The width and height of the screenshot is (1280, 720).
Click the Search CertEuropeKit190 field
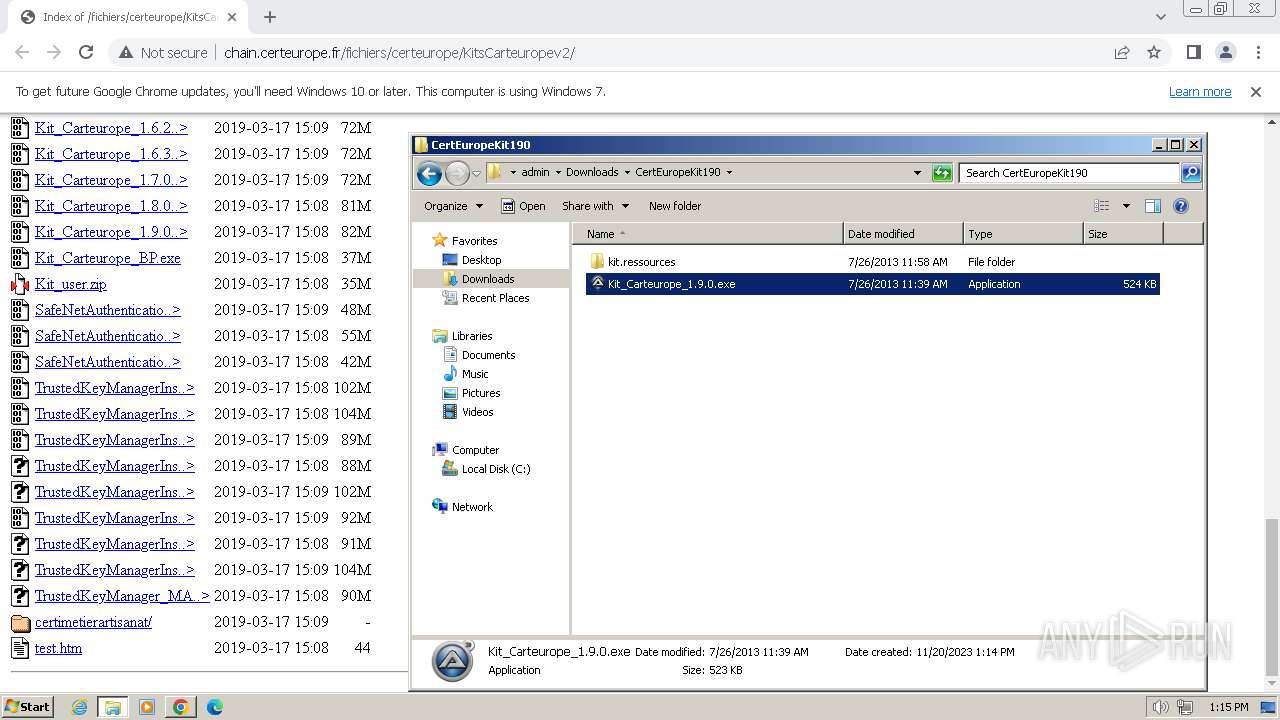point(1069,173)
